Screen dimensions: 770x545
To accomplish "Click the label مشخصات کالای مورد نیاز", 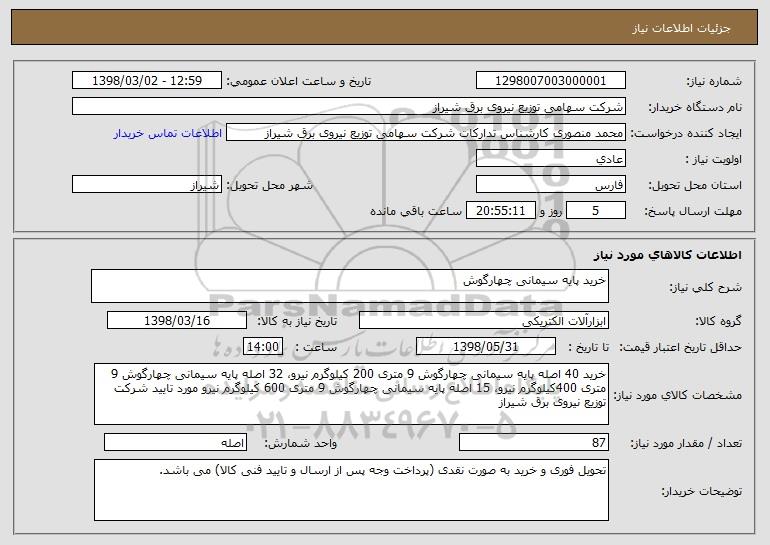I will 678,395.
